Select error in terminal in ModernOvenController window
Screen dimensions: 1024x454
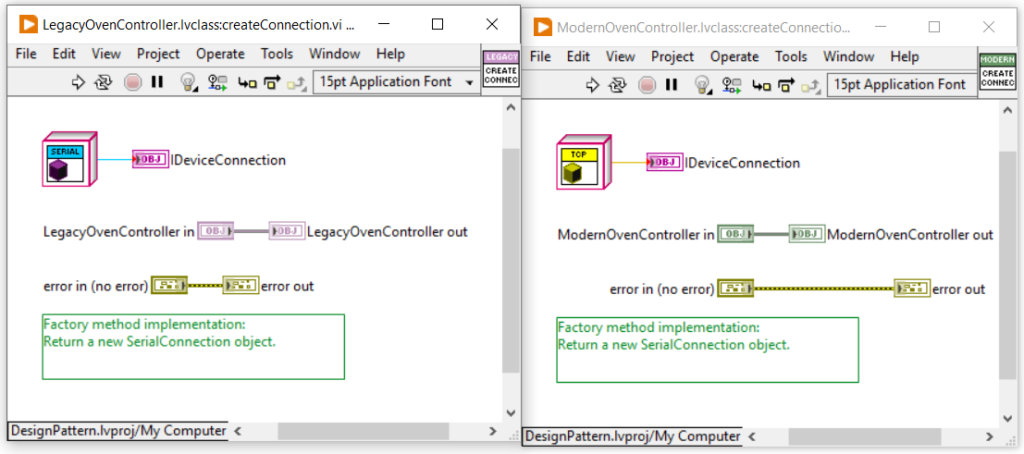pos(735,288)
